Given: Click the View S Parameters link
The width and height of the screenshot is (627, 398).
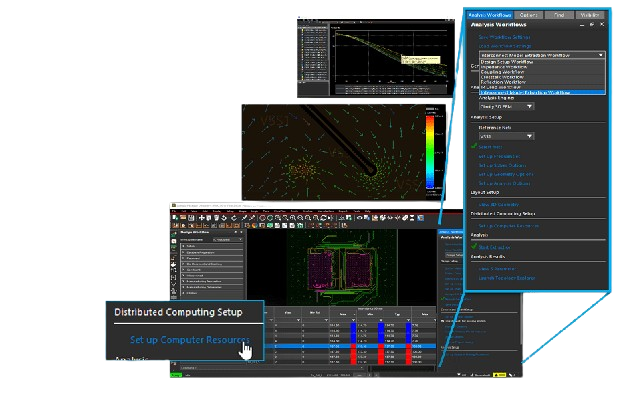Looking at the screenshot, I should (497, 269).
